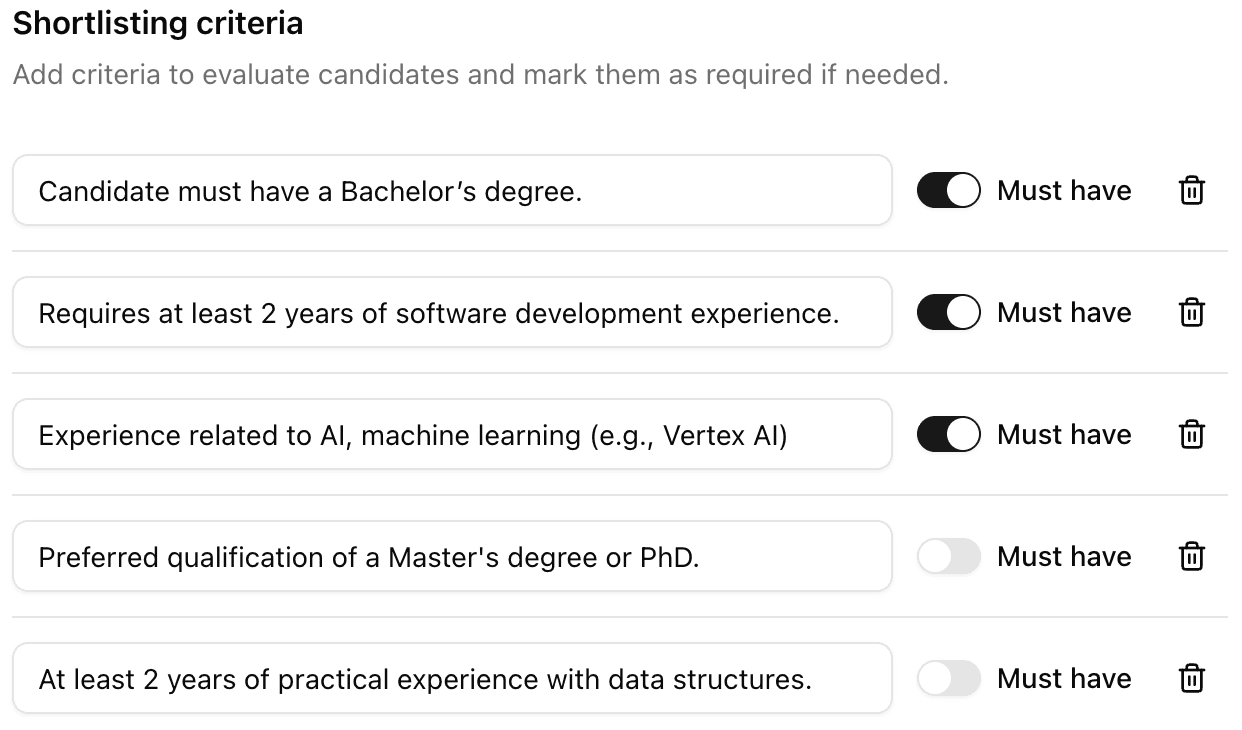This screenshot has height=730, width=1242.
Task: Turn on Must have for data structures criterion
Action: 948,678
